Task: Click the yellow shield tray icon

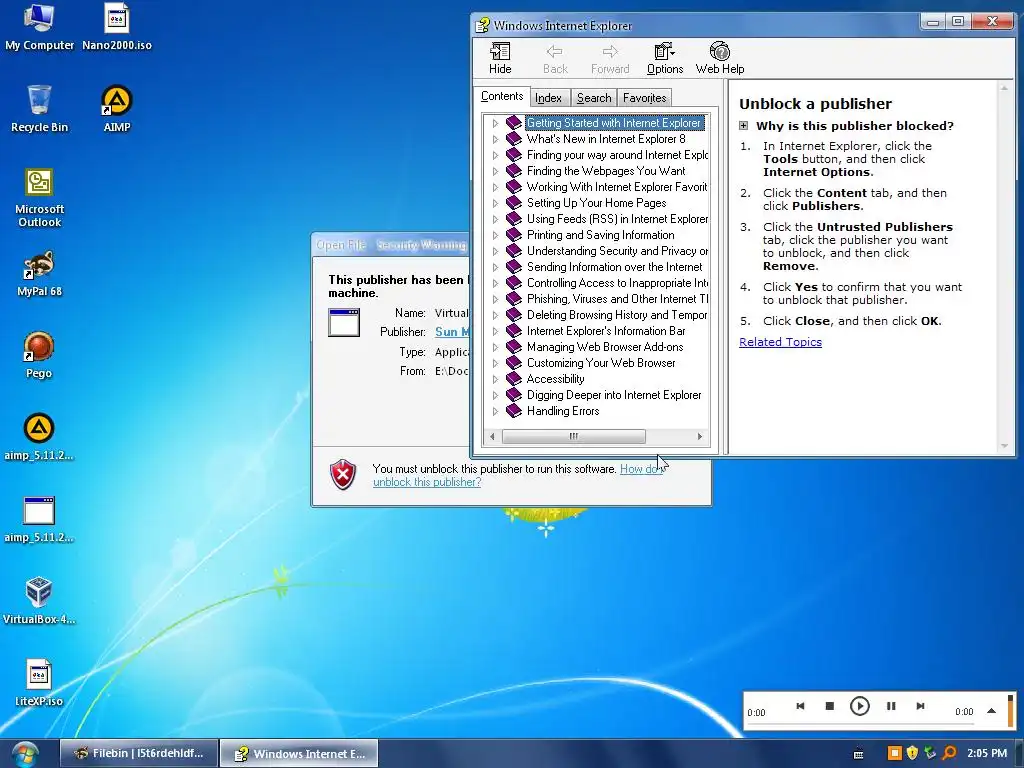Action: pos(912,753)
